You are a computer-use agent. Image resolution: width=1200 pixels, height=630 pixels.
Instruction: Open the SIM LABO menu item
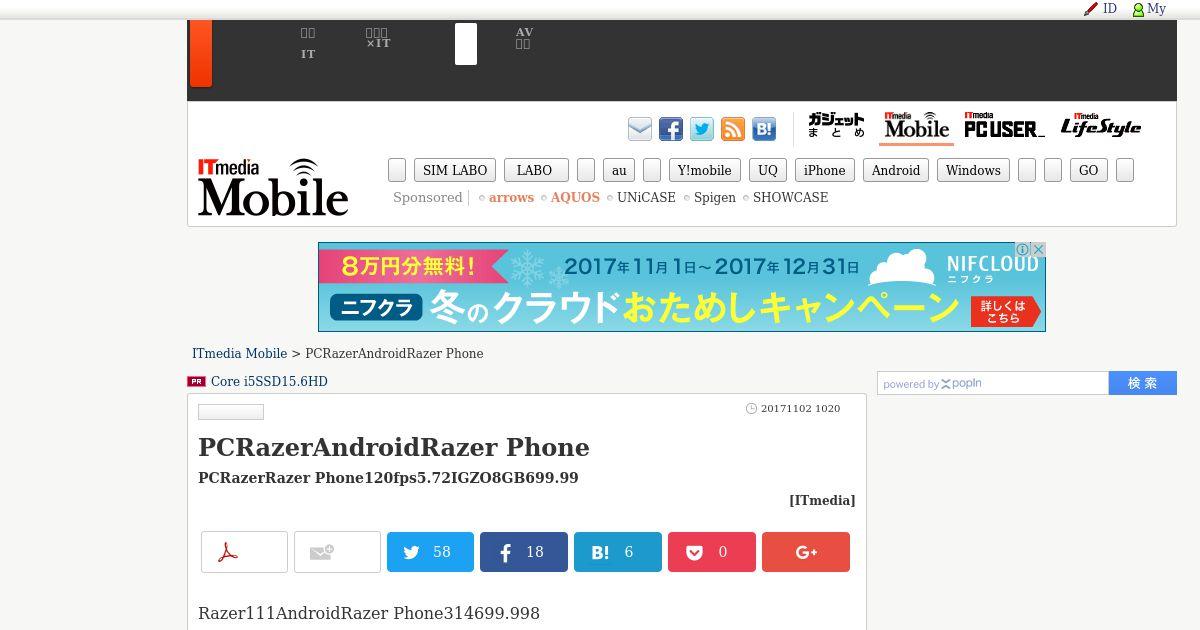click(x=455, y=170)
